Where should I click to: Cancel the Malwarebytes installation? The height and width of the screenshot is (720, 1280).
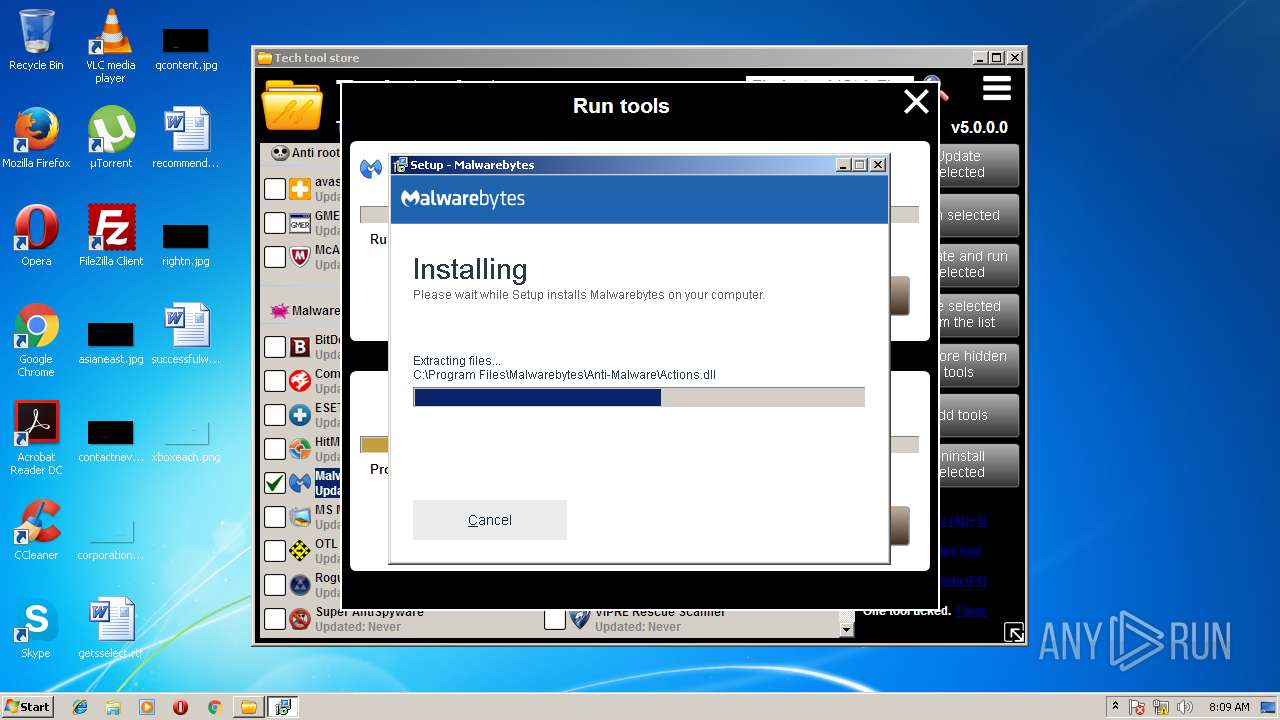pos(490,520)
